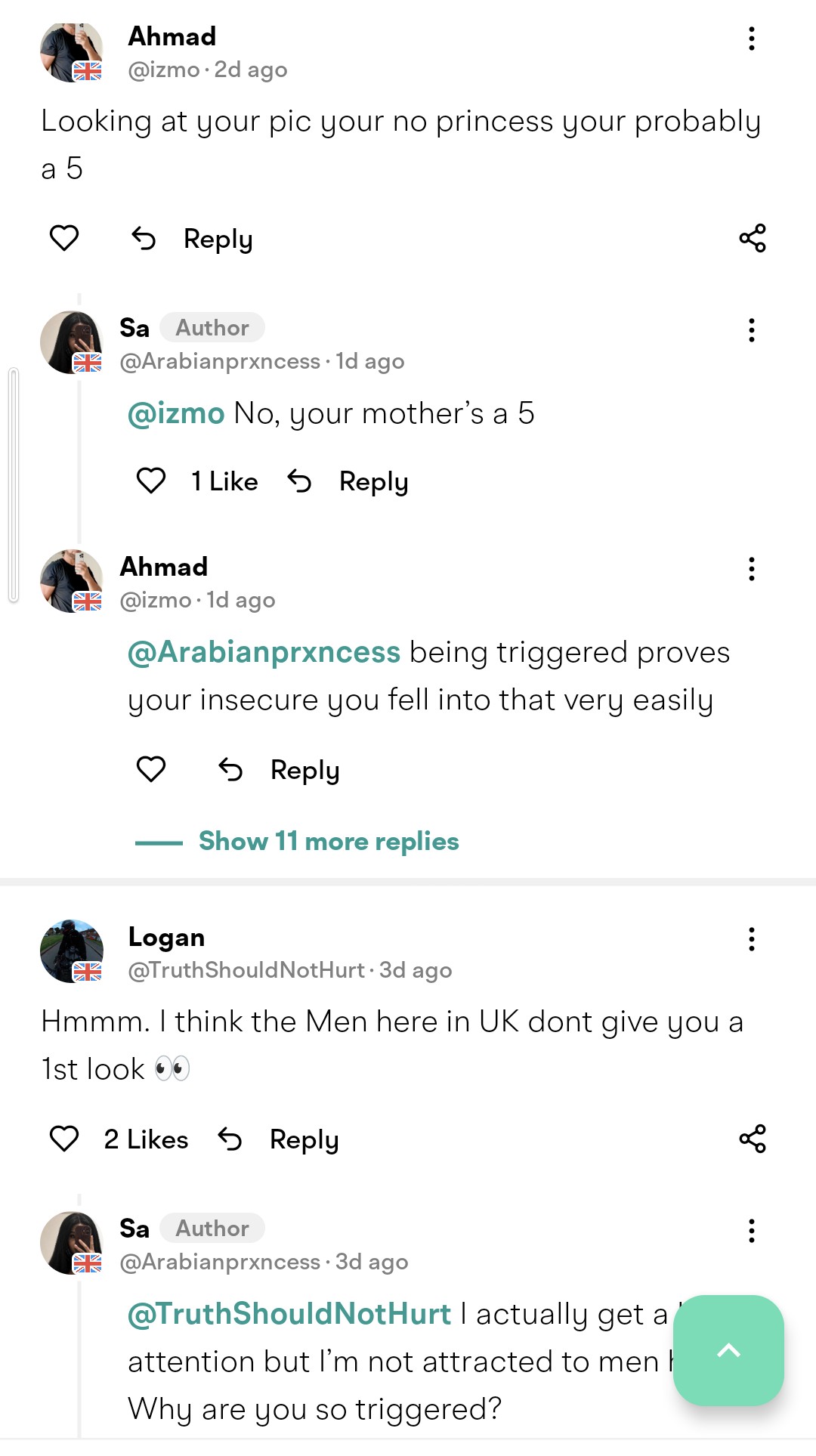Tap green scroll-to-top arrow button

coord(728,1350)
